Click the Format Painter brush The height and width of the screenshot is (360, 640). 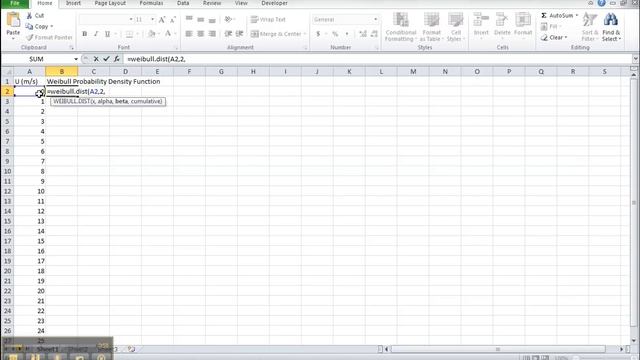pyautogui.click(x=29, y=38)
